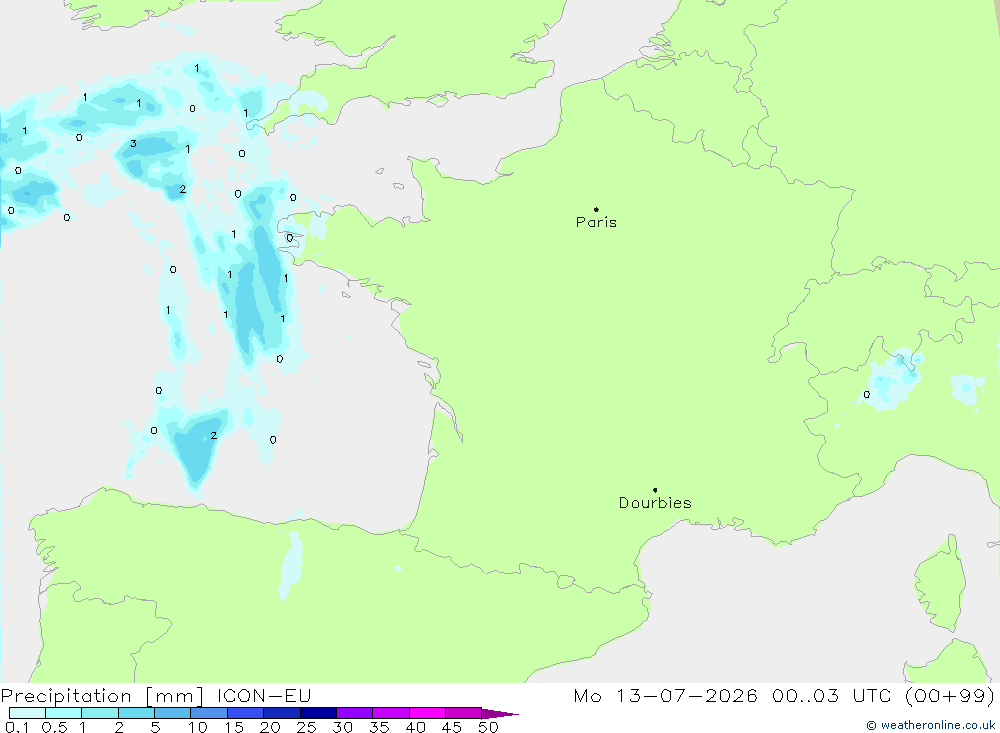
Task: Click the legend label 15
Action: 234,727
